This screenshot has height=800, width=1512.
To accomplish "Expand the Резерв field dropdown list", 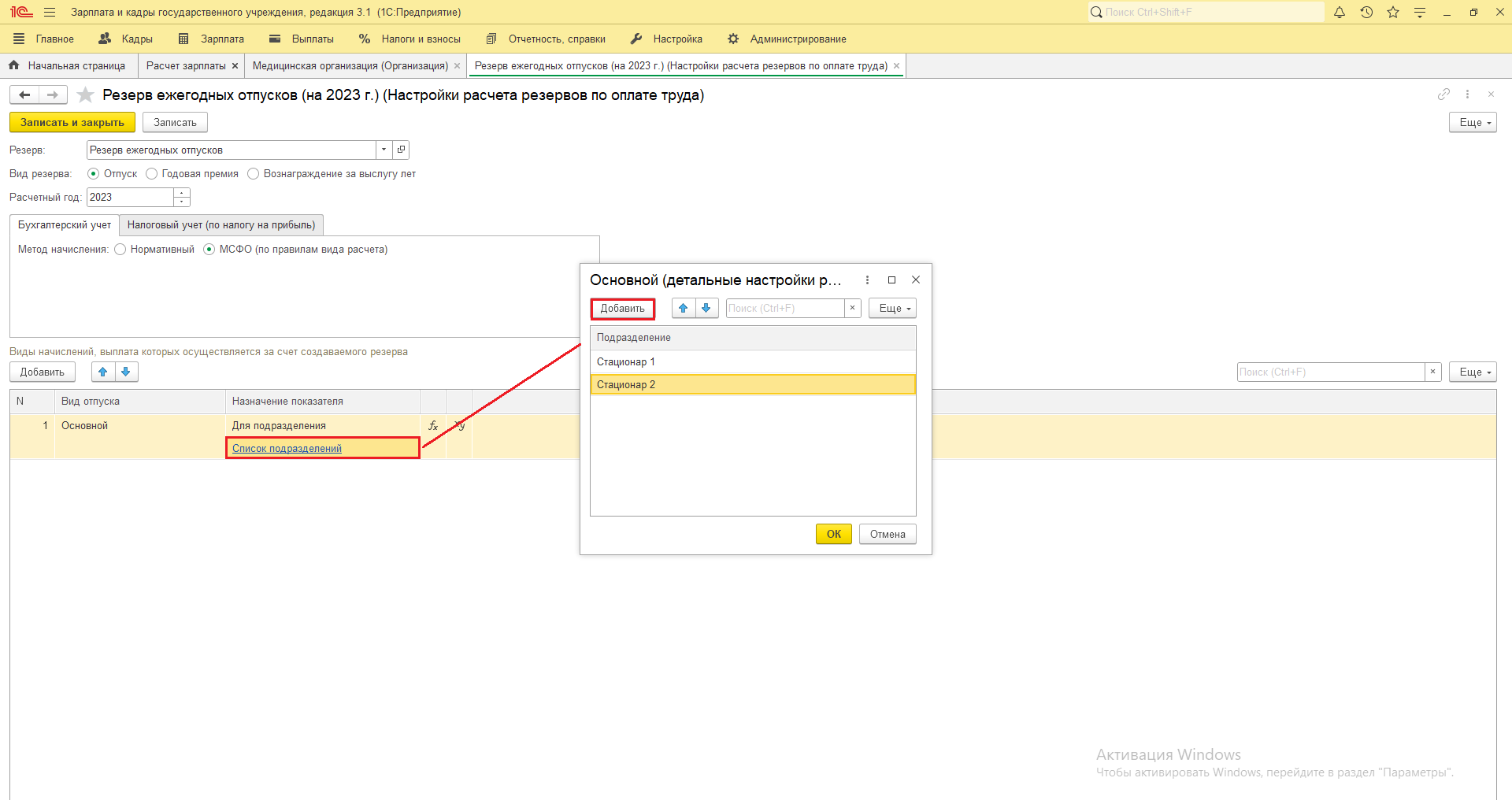I will [x=384, y=150].
